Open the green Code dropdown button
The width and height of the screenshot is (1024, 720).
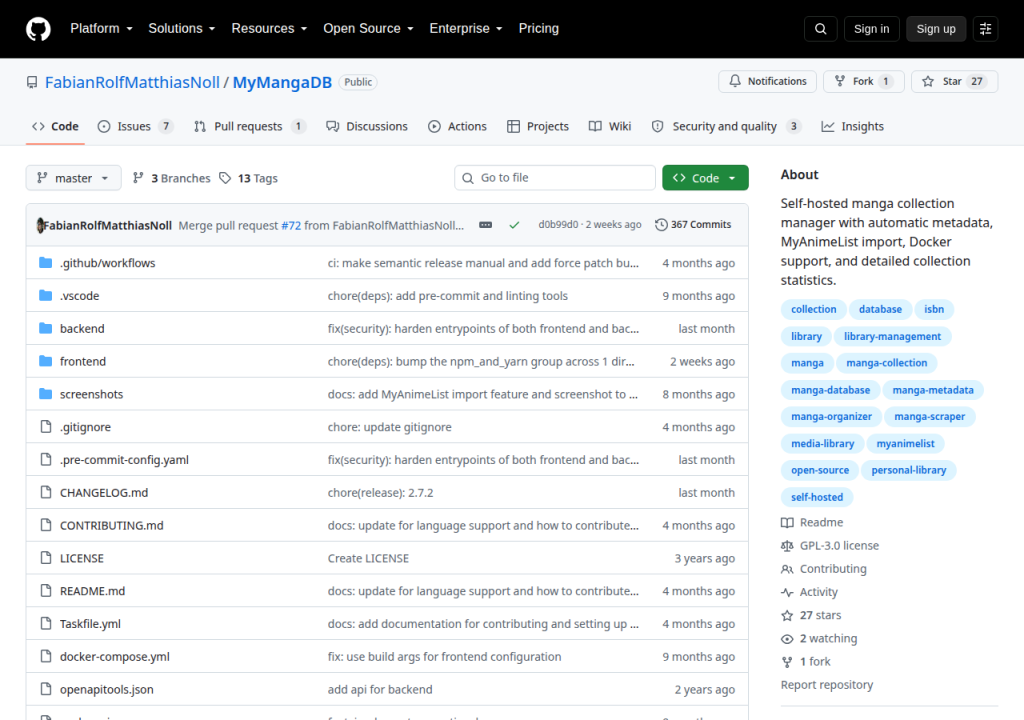click(x=705, y=178)
